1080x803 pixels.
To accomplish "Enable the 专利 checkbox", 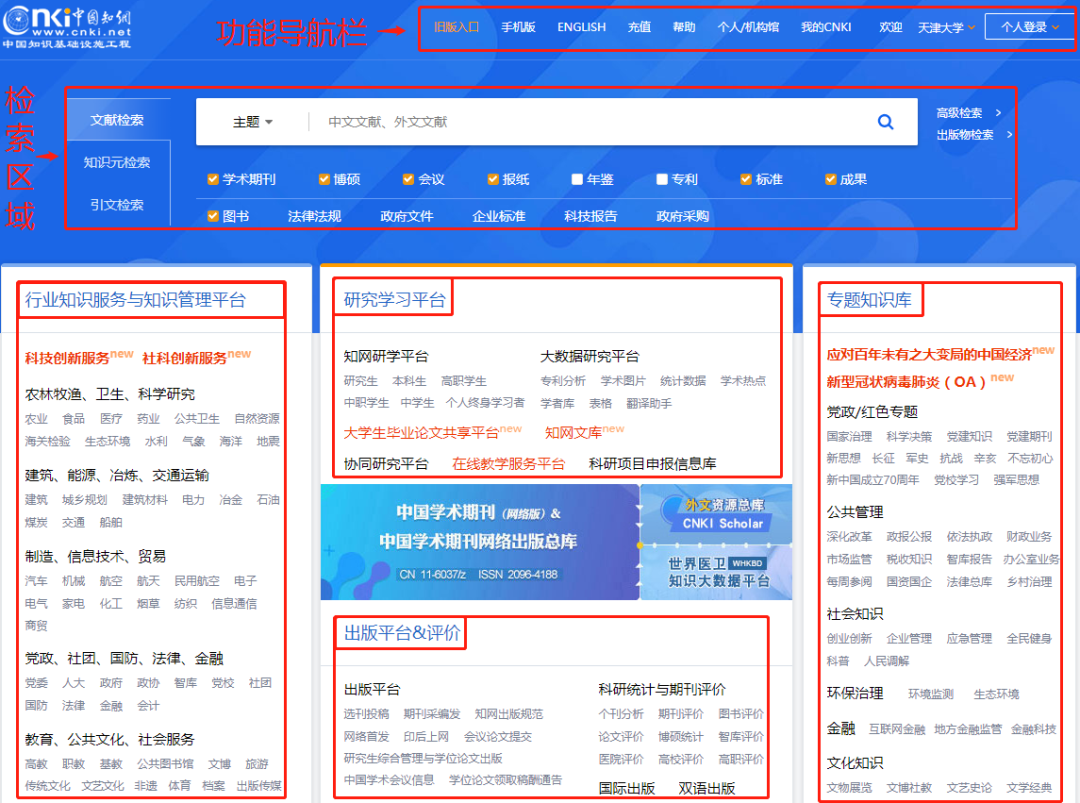I will point(660,178).
